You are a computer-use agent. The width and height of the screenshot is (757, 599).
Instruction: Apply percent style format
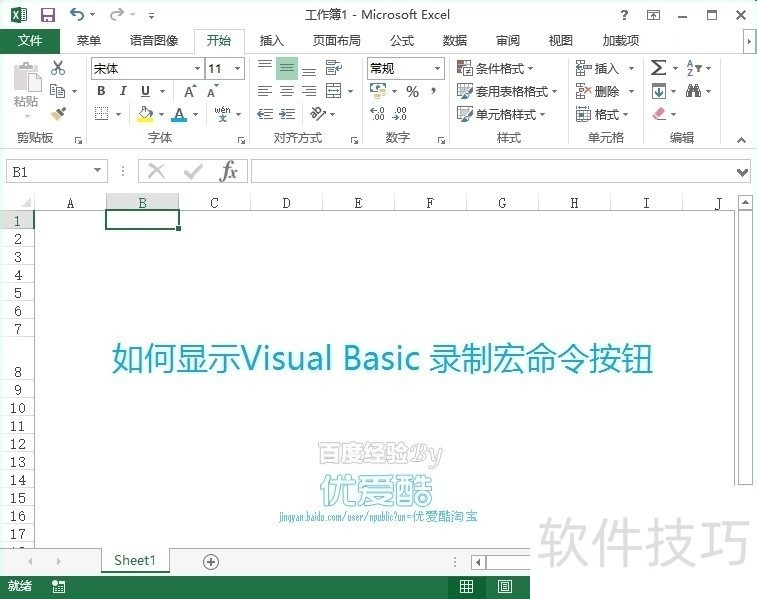(x=412, y=91)
